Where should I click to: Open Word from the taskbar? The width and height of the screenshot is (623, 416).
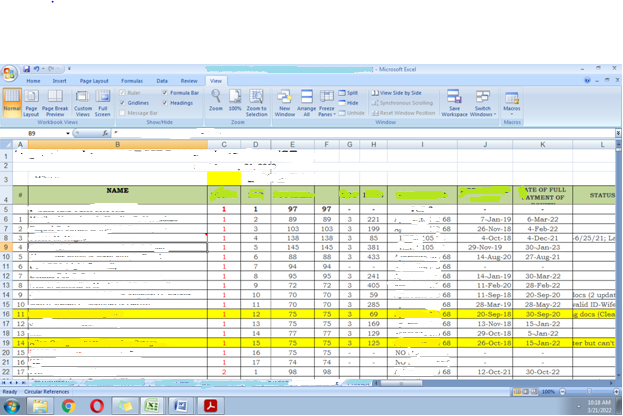pyautogui.click(x=180, y=406)
